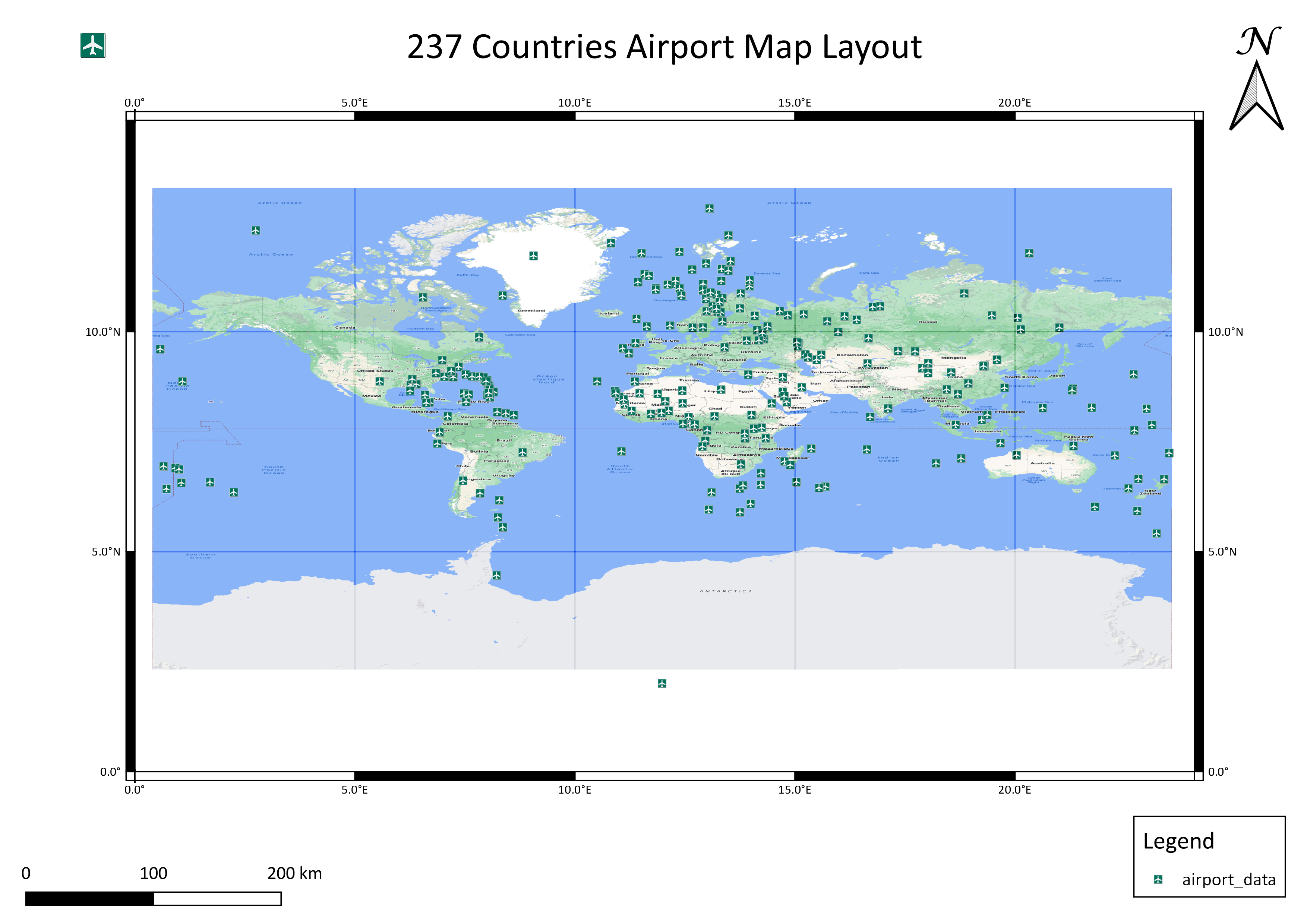Click the 'Legend' heading text
Screen dimensions: 1307x924
tap(1178, 841)
